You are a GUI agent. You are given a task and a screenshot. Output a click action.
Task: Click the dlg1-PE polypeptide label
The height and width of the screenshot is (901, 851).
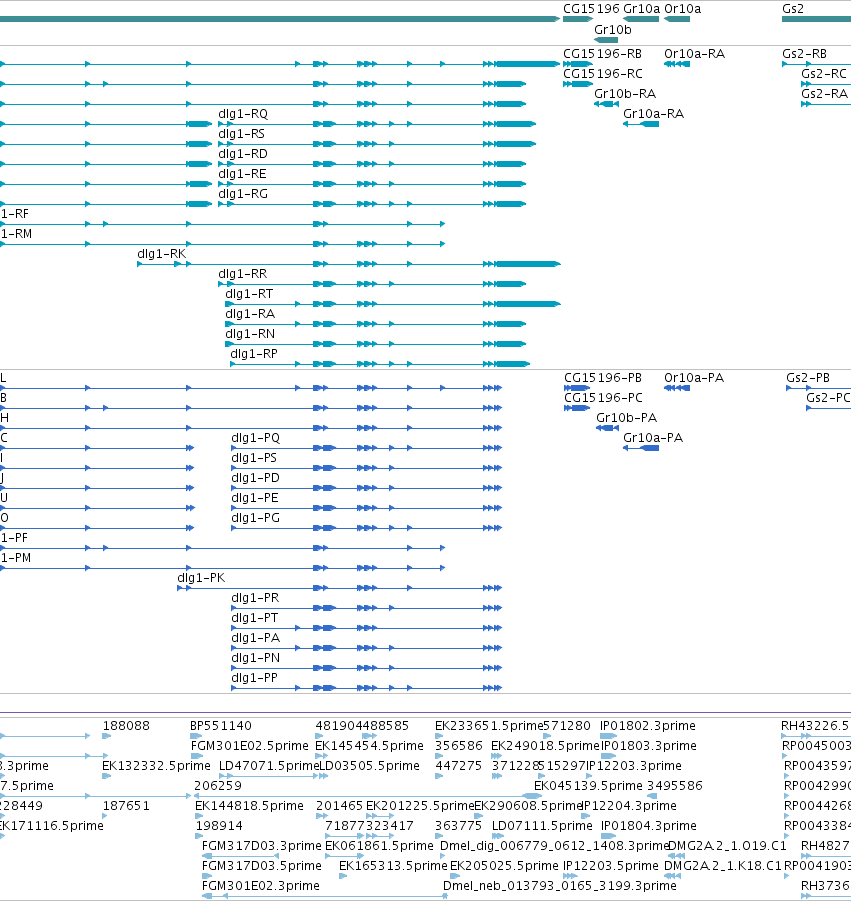click(x=255, y=498)
